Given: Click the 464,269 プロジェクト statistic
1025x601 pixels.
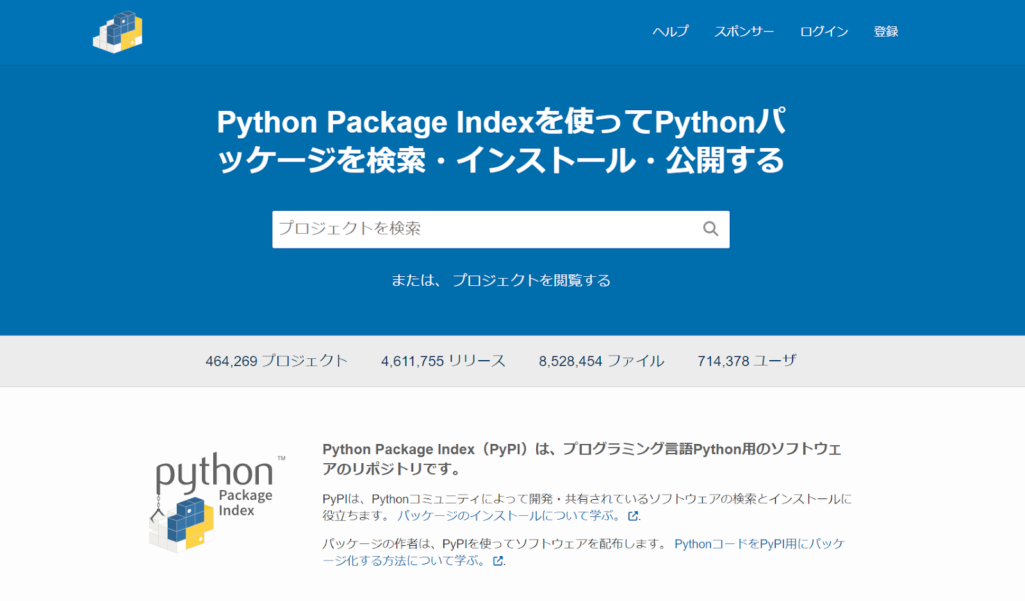Looking at the screenshot, I should [x=277, y=361].
